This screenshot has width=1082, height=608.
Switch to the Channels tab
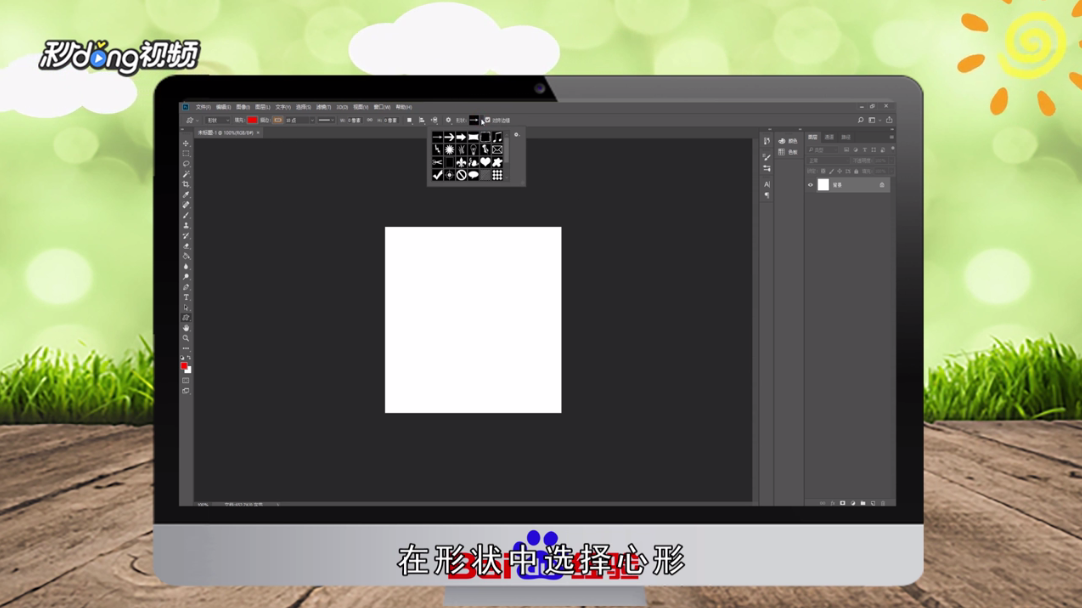coord(829,137)
